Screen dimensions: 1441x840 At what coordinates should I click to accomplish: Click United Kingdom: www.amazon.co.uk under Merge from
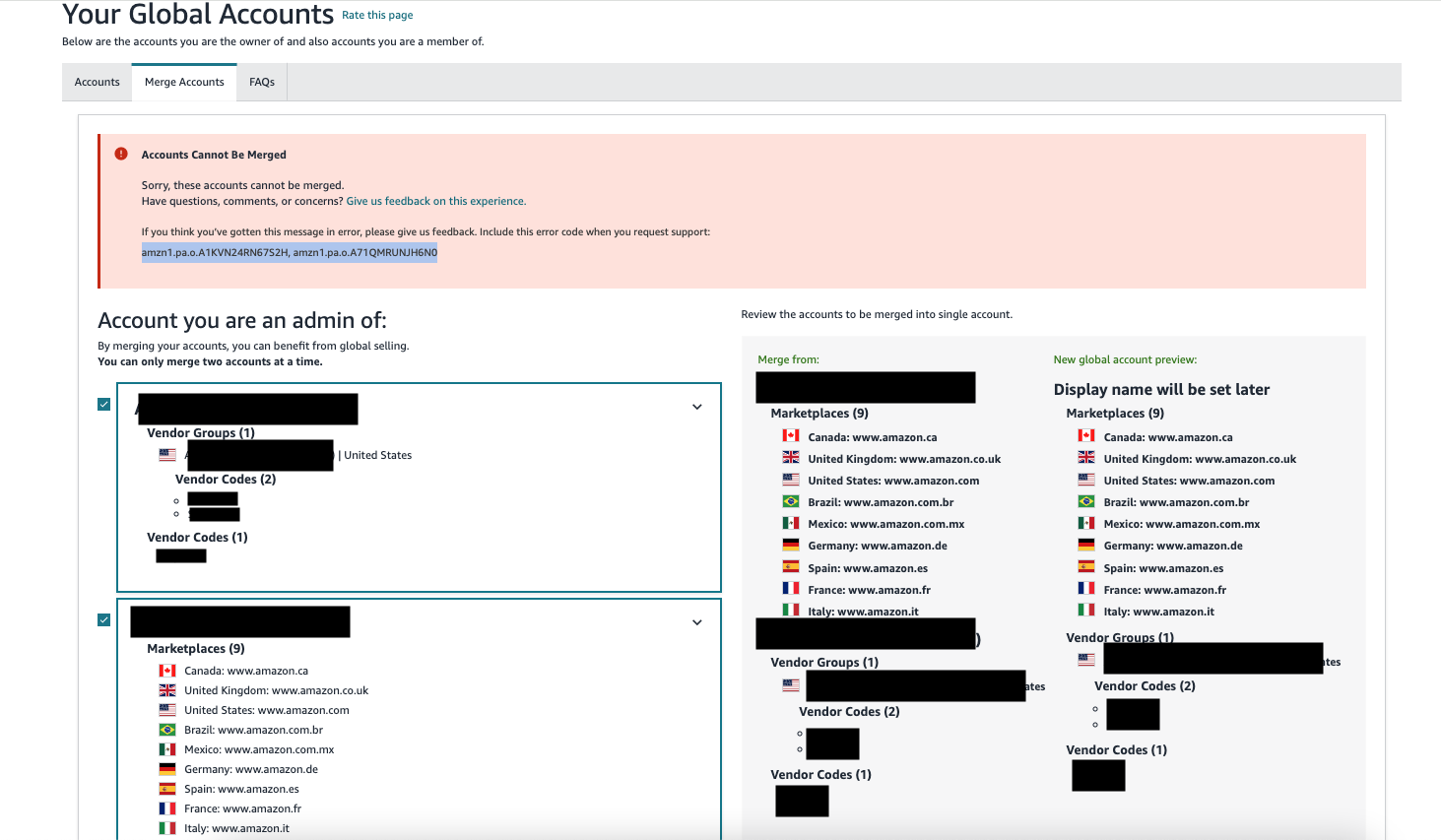coord(904,459)
